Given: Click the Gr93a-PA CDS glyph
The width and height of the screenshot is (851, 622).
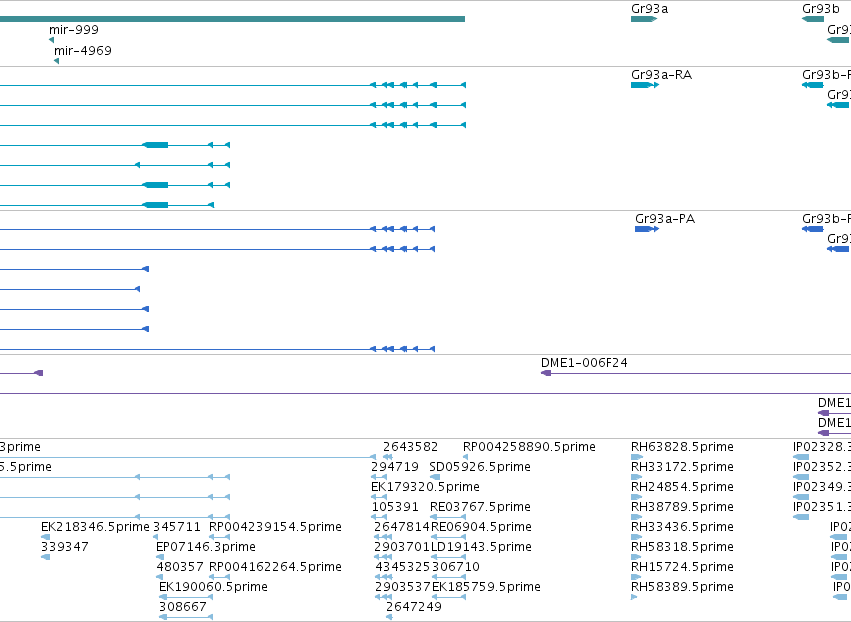Looking at the screenshot, I should tap(647, 229).
